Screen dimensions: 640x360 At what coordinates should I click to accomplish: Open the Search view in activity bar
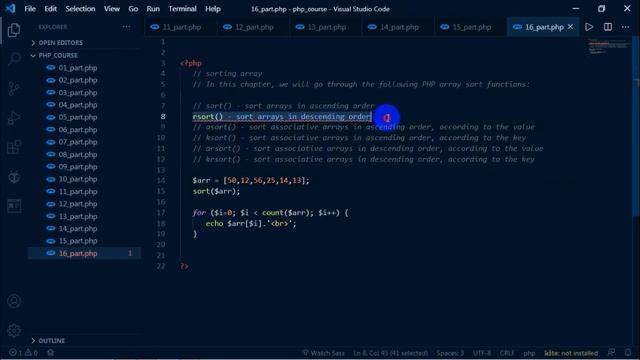(14, 59)
